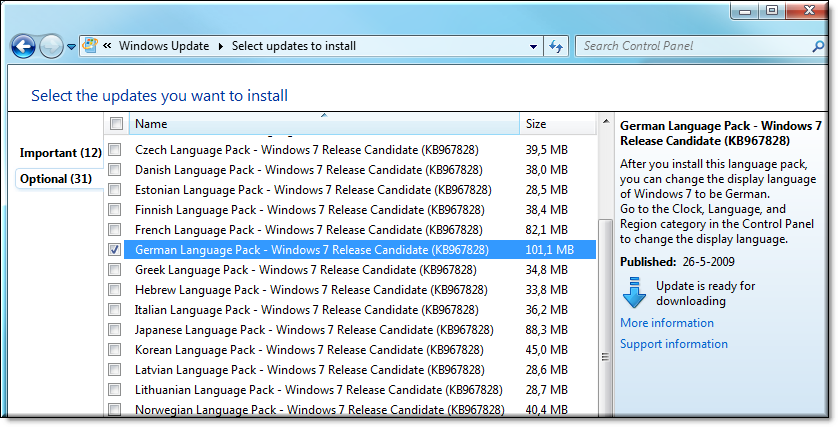
Task: Click the search magnifier icon
Action: coord(818,46)
